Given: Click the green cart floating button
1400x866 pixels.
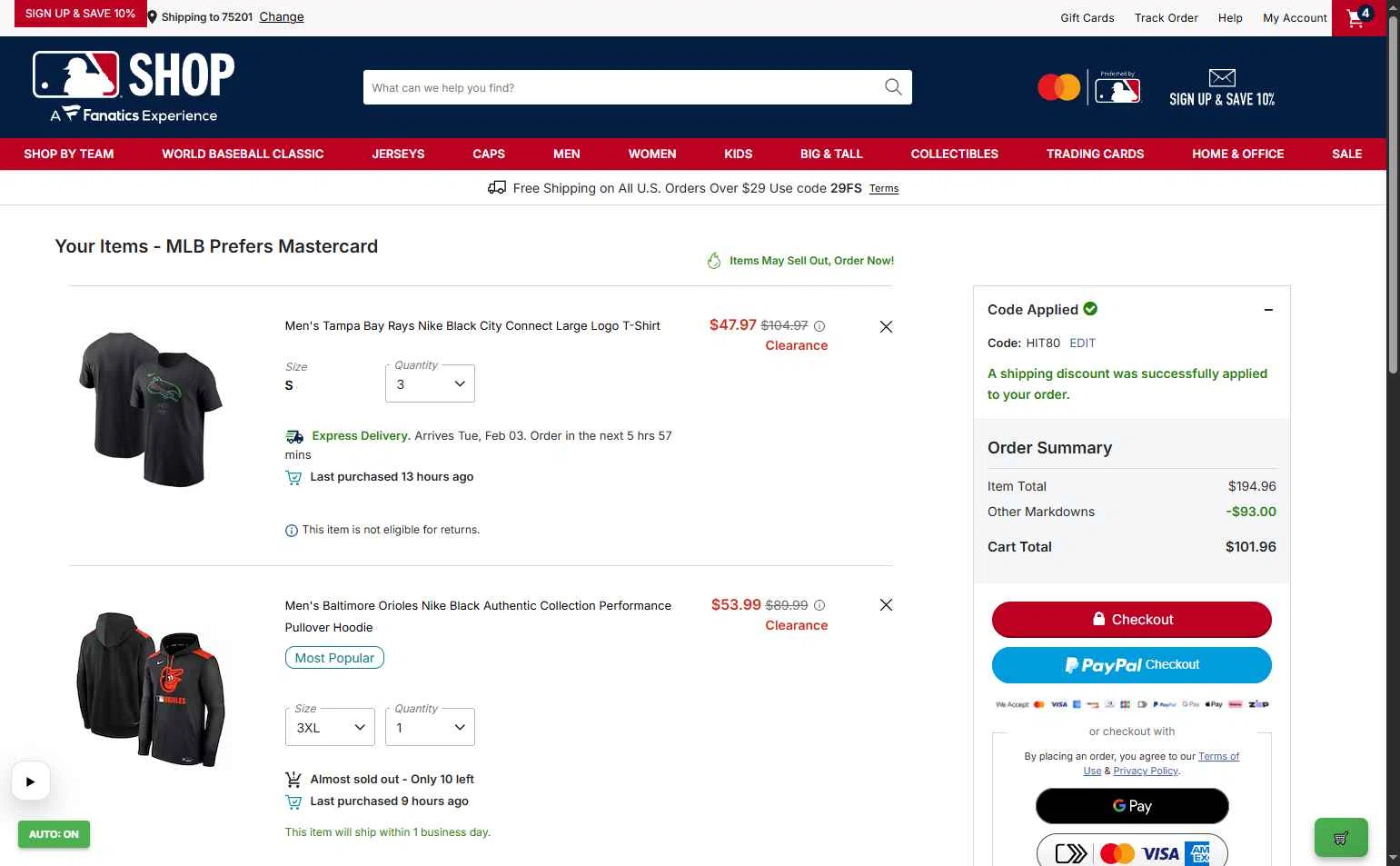Looking at the screenshot, I should tap(1341, 838).
